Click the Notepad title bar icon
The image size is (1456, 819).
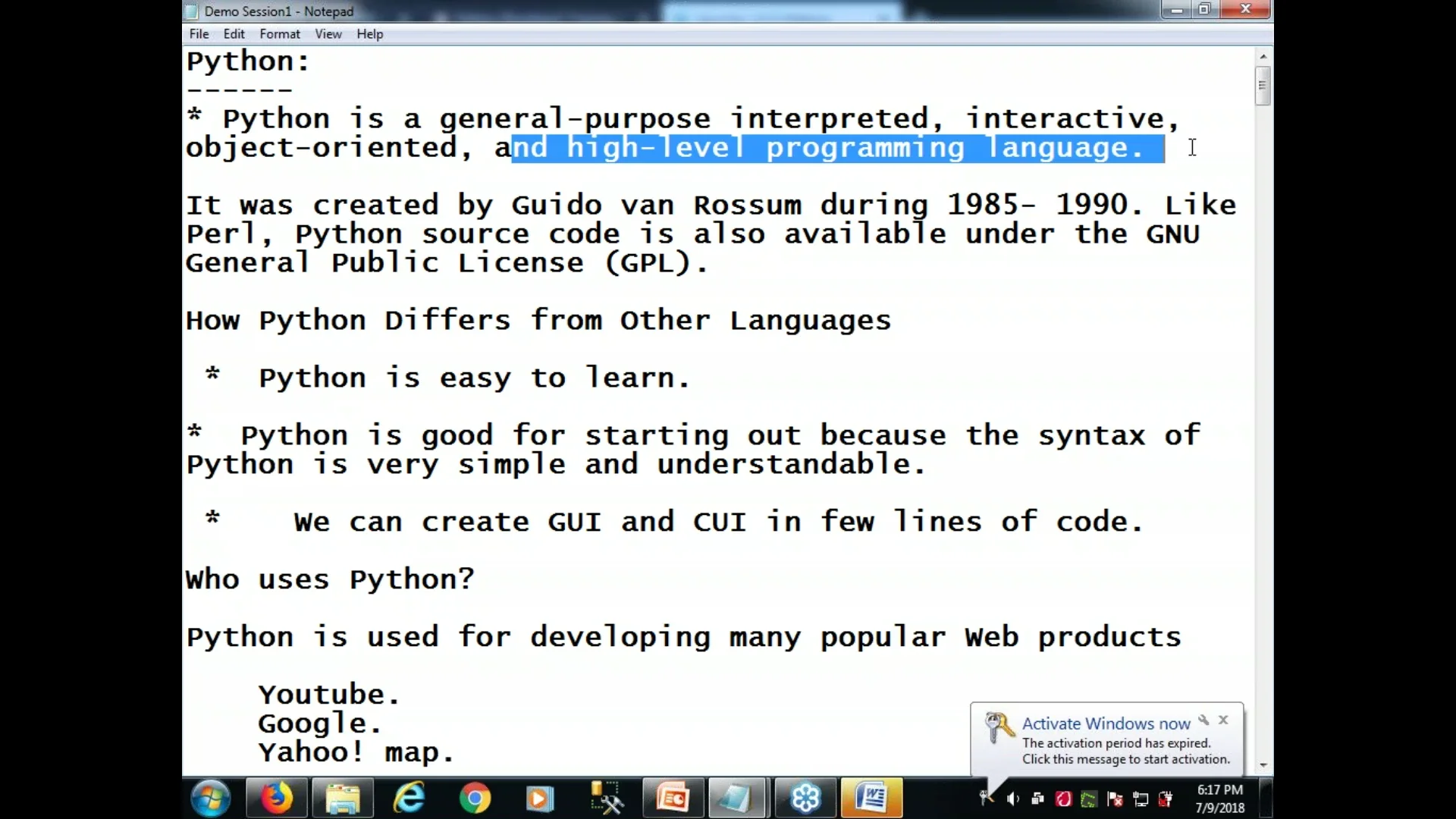tap(193, 11)
